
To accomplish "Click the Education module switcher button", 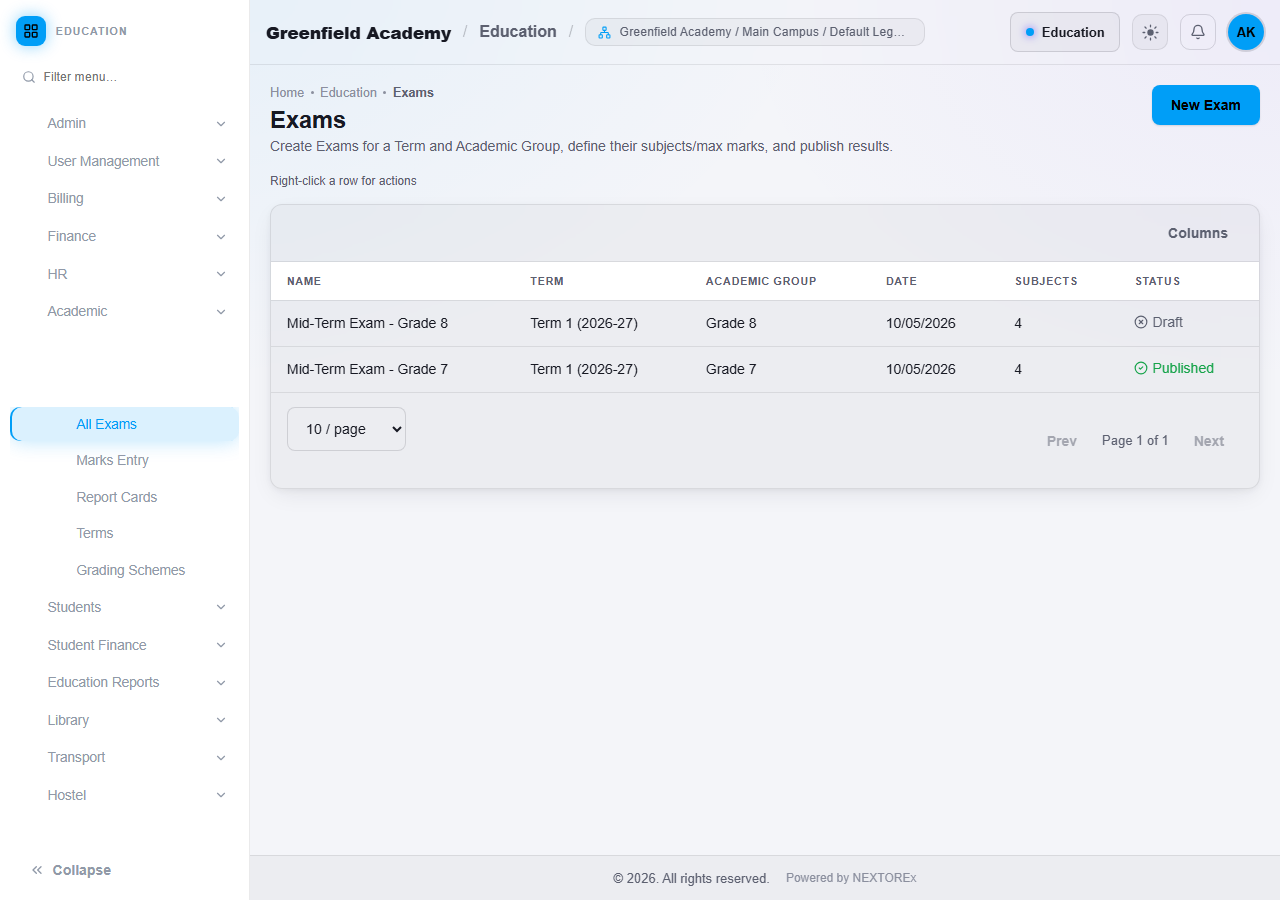I will click(x=1065, y=32).
